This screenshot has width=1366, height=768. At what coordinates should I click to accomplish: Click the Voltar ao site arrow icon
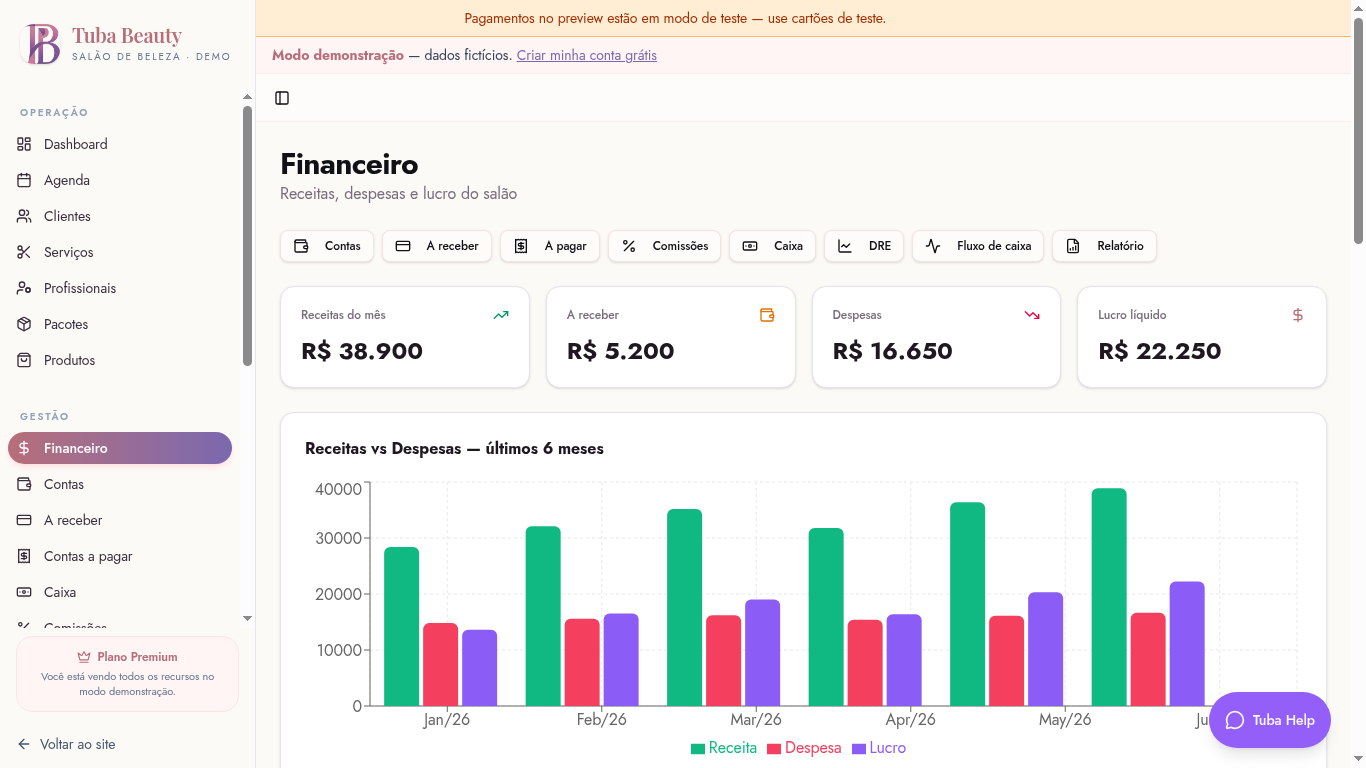(24, 744)
